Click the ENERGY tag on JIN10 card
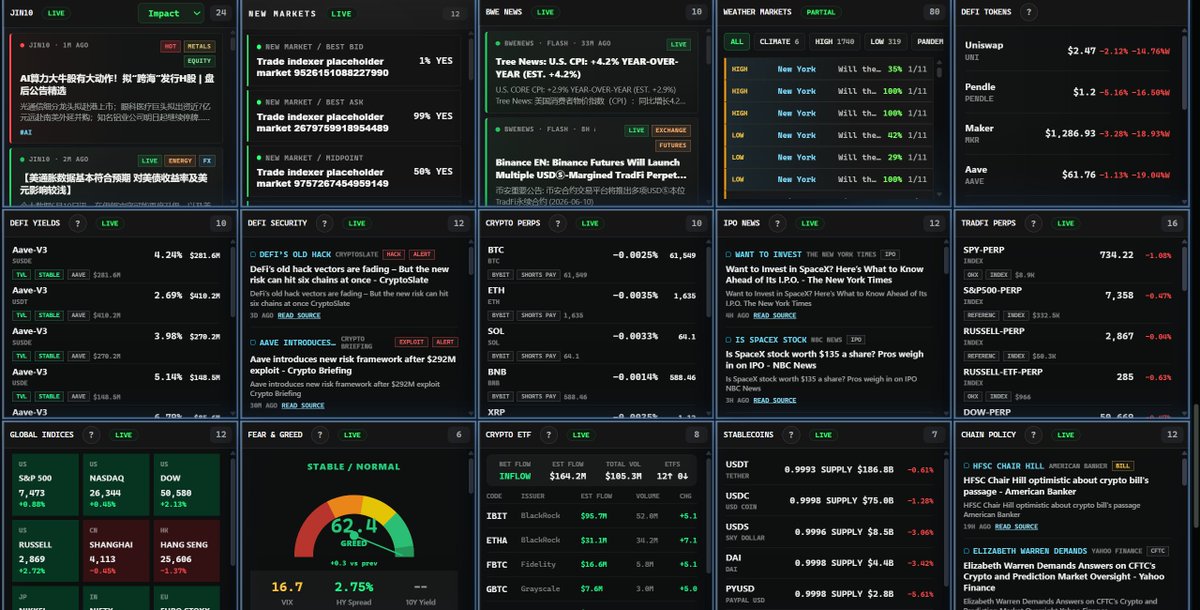1200x610 pixels. (x=180, y=160)
